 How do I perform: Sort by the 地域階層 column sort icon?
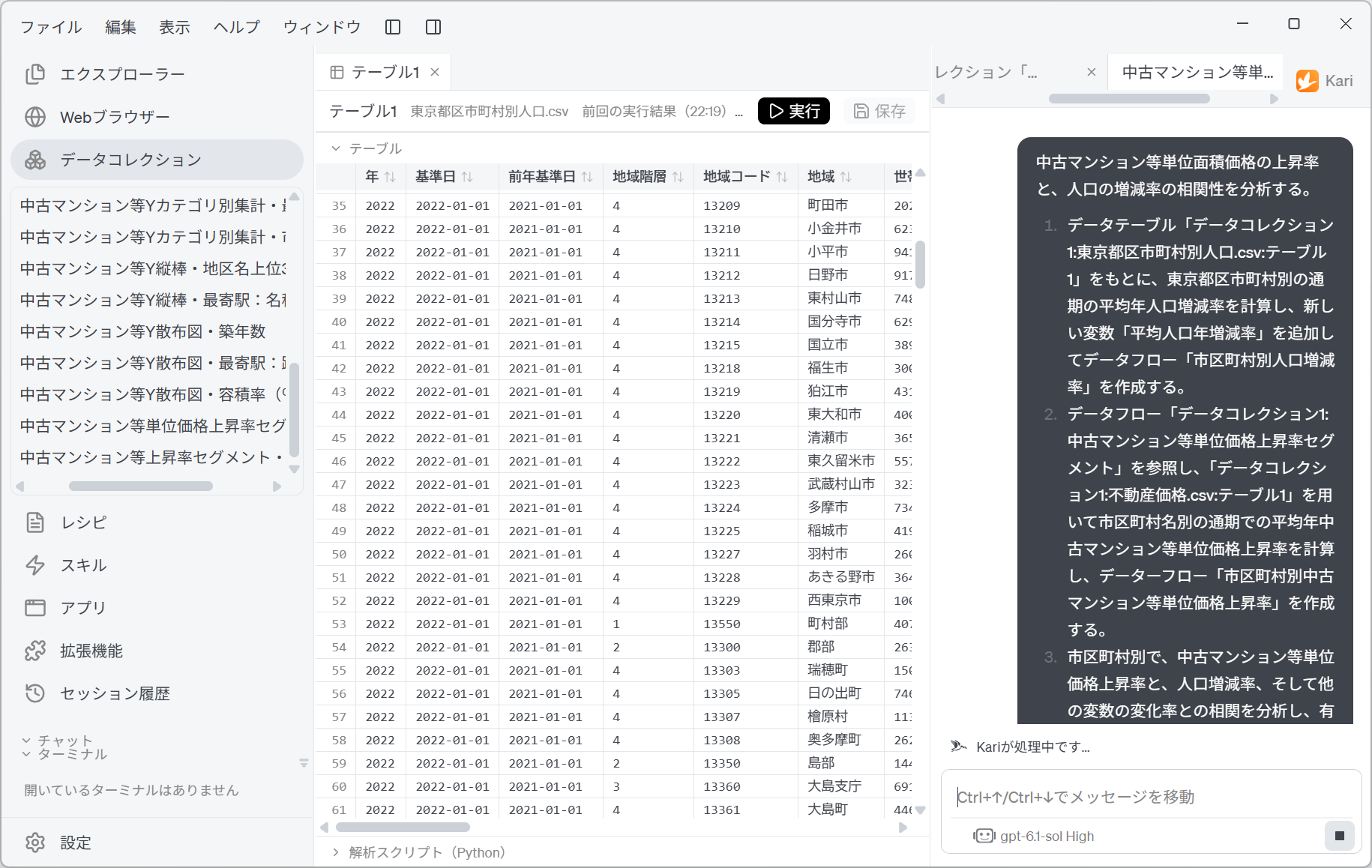click(x=678, y=177)
